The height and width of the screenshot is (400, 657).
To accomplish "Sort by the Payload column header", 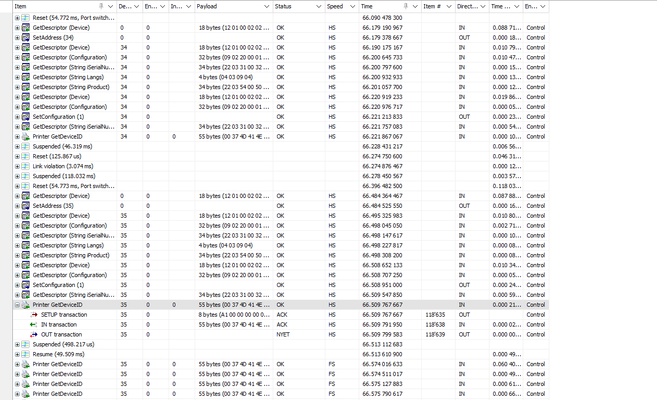I will click(207, 6).
